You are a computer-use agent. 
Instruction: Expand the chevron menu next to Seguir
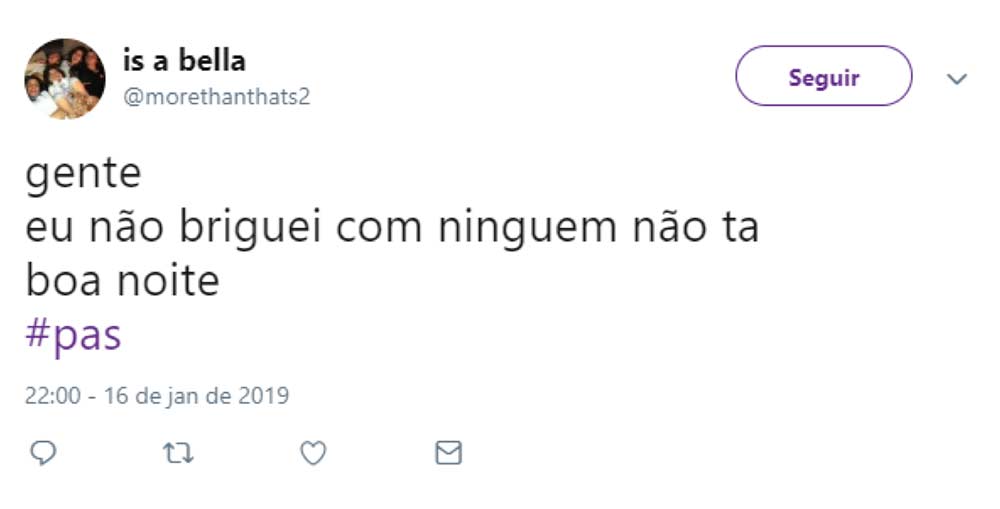pyautogui.click(x=957, y=79)
